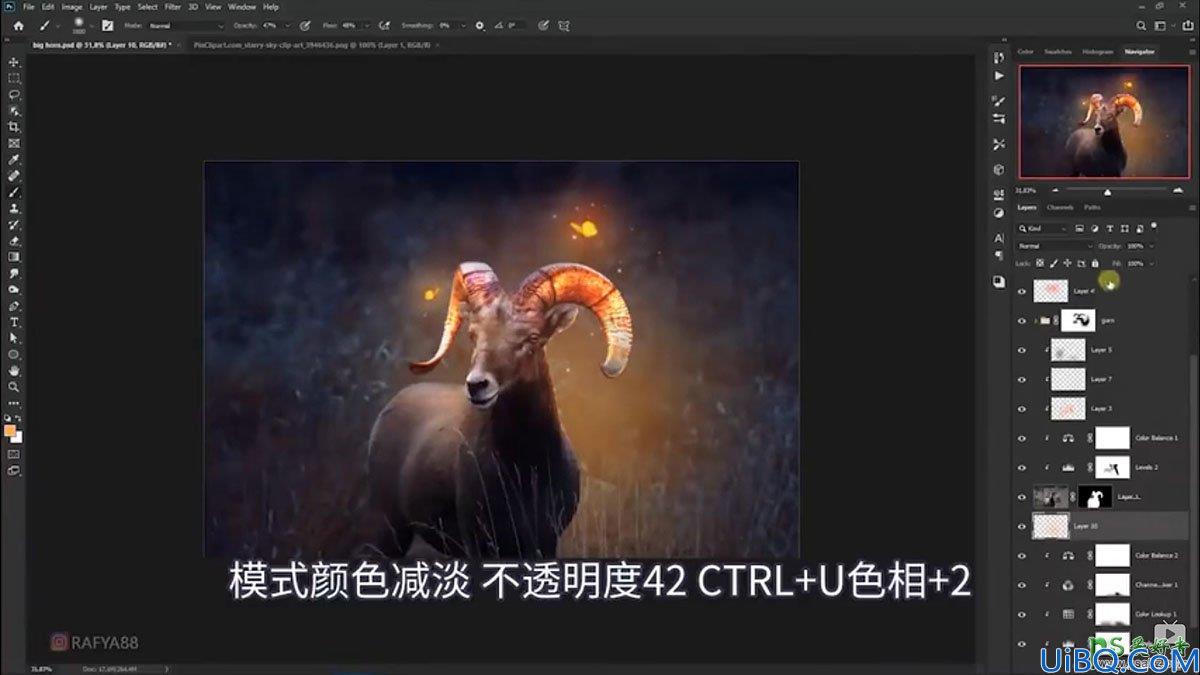Toggle Layer 3 visibility eye

[x=1022, y=408]
